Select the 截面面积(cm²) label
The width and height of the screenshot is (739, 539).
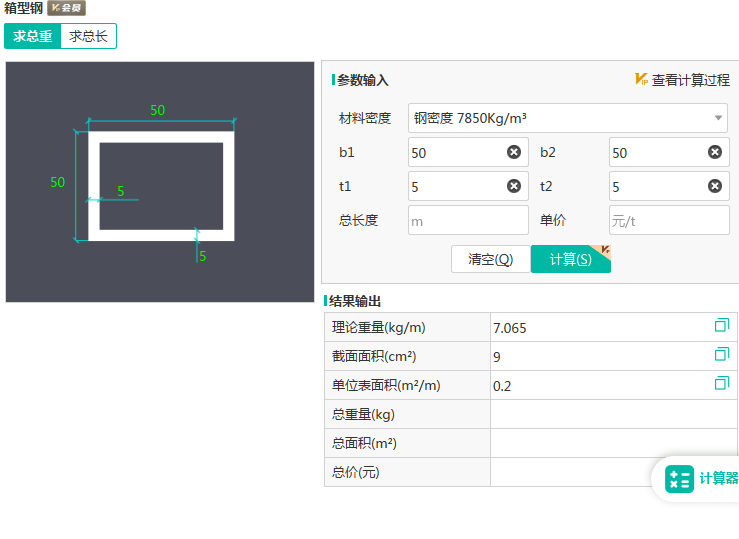374,356
